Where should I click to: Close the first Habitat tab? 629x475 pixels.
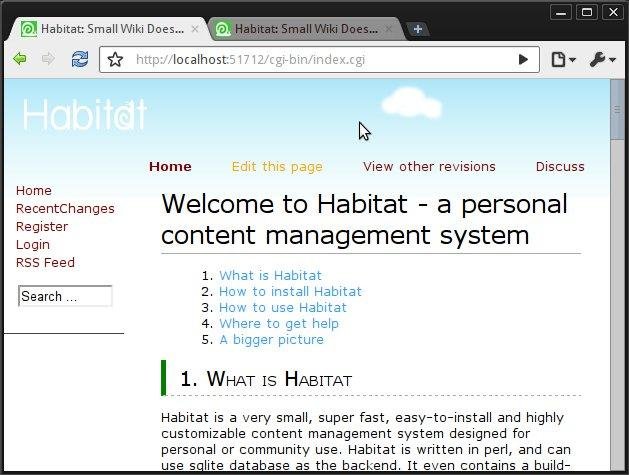pos(195,29)
